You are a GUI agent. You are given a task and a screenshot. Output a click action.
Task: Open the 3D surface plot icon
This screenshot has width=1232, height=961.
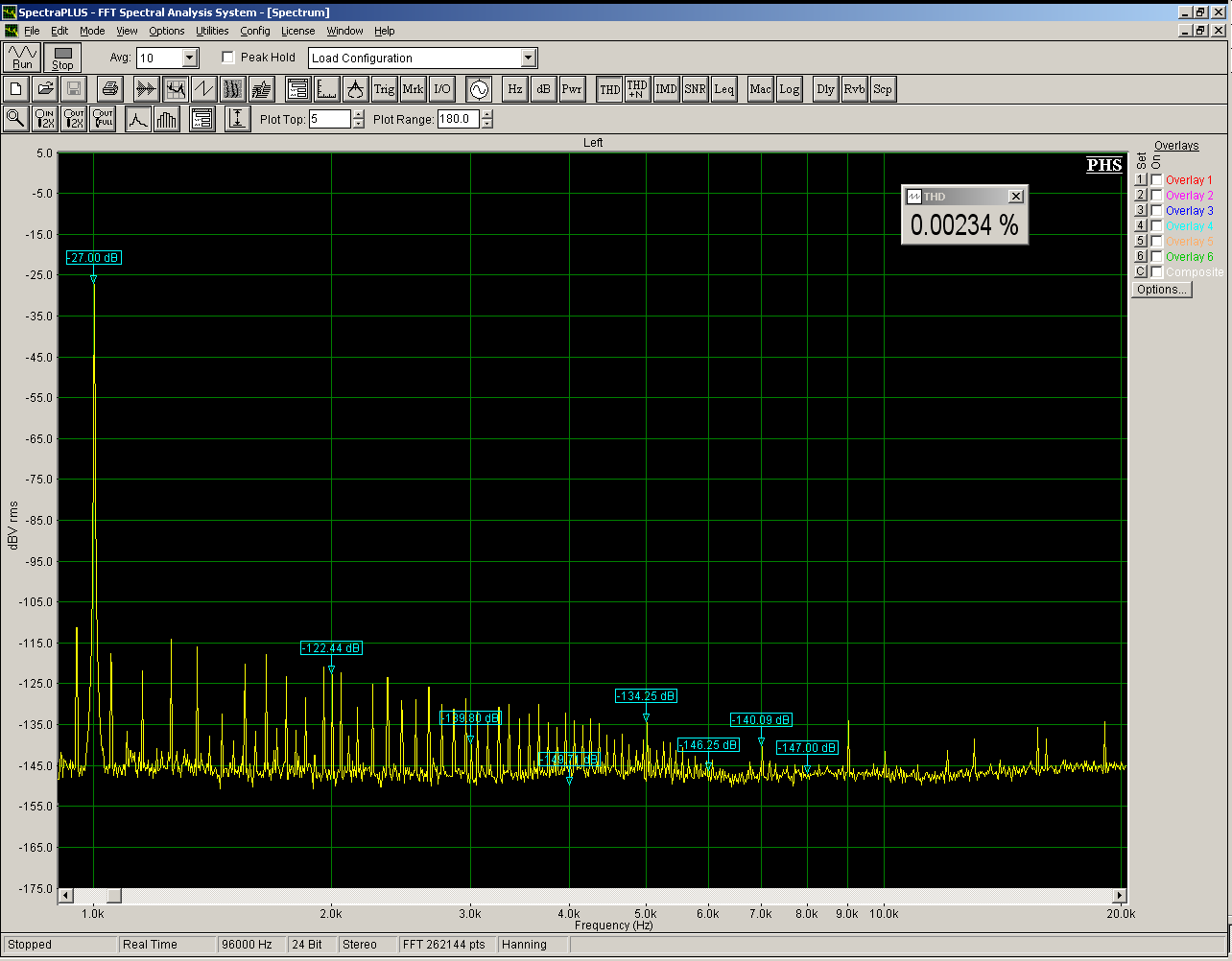[x=261, y=89]
